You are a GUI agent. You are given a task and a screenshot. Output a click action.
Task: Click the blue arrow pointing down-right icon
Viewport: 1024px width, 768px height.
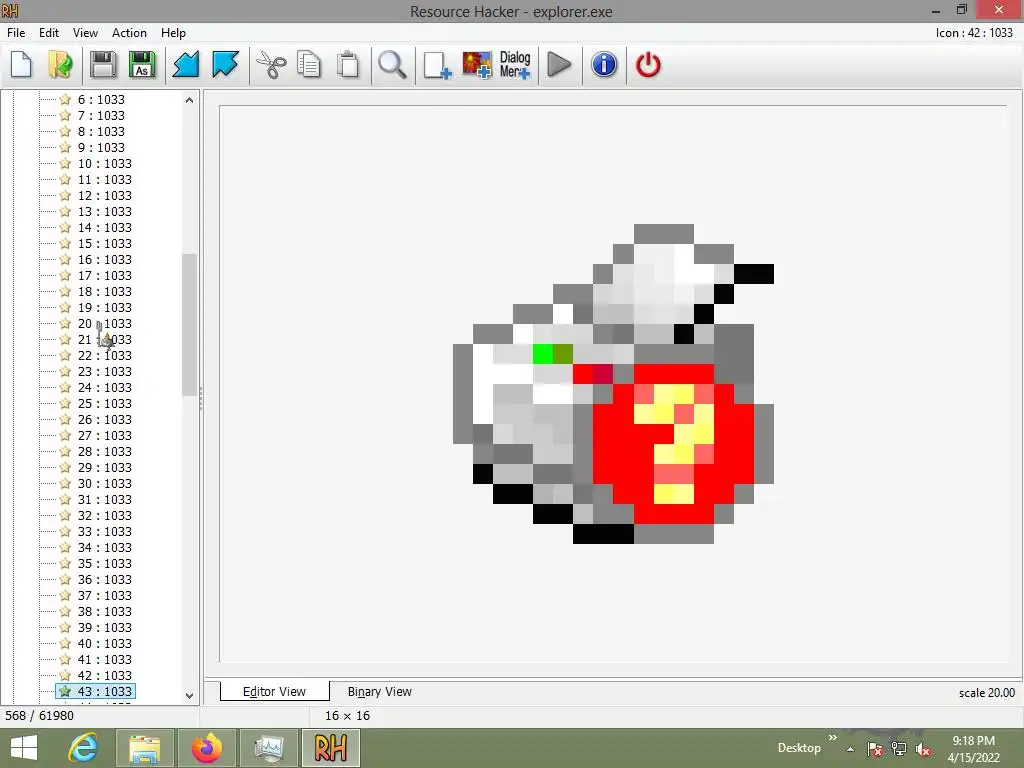[225, 65]
